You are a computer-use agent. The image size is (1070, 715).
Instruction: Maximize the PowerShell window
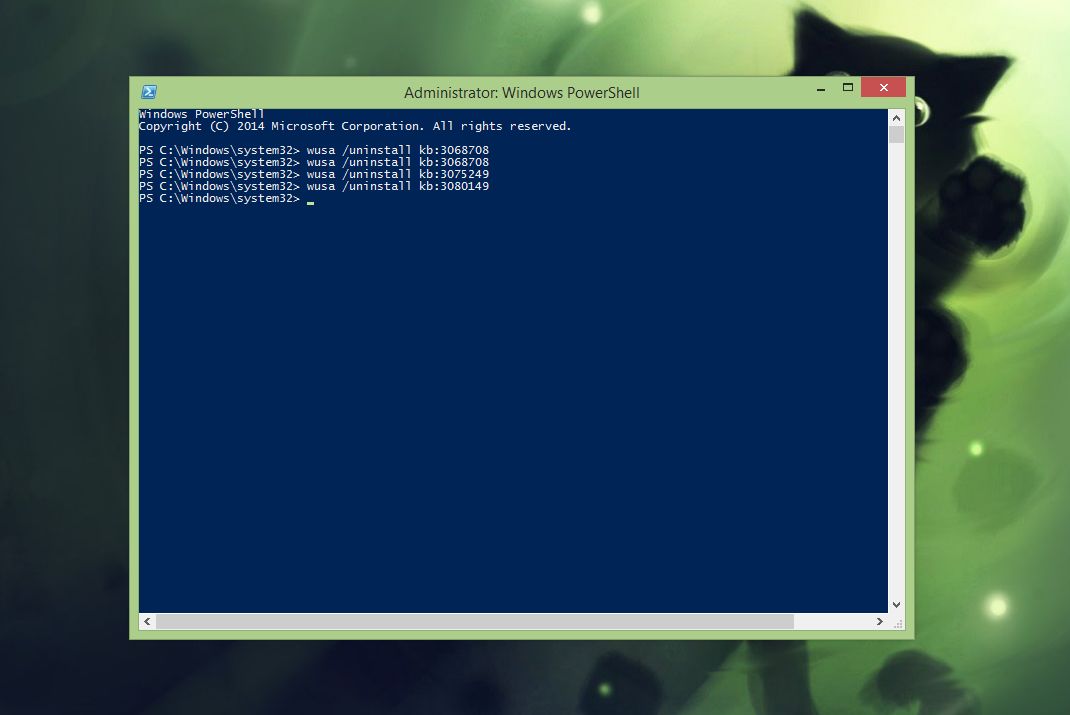(848, 87)
